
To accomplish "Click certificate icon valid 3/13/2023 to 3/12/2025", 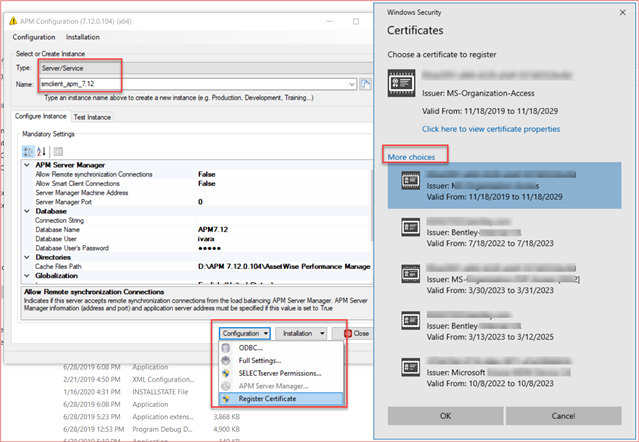I will pyautogui.click(x=410, y=321).
